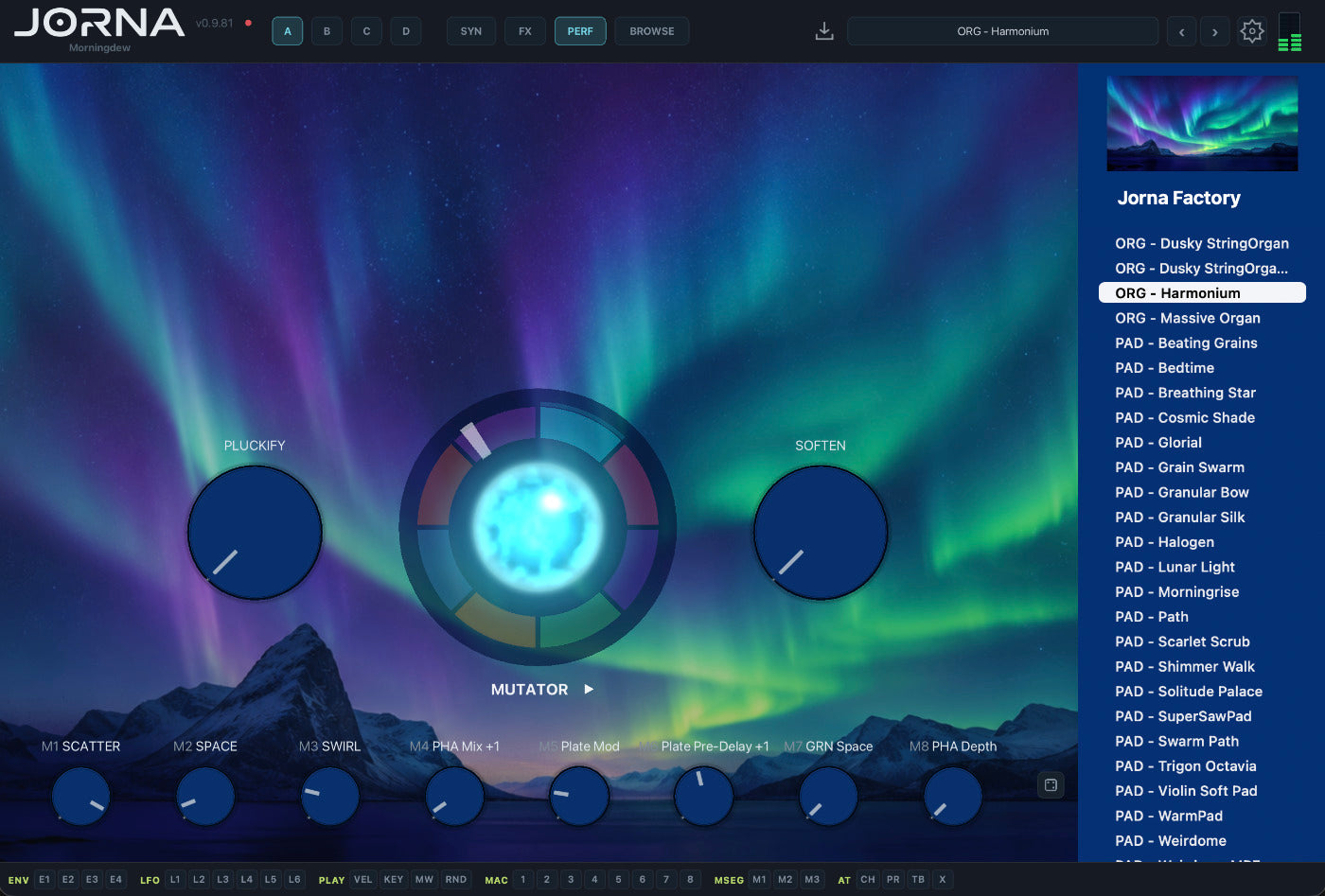Select the E2 envelope source
The image size is (1325, 896).
(68, 880)
